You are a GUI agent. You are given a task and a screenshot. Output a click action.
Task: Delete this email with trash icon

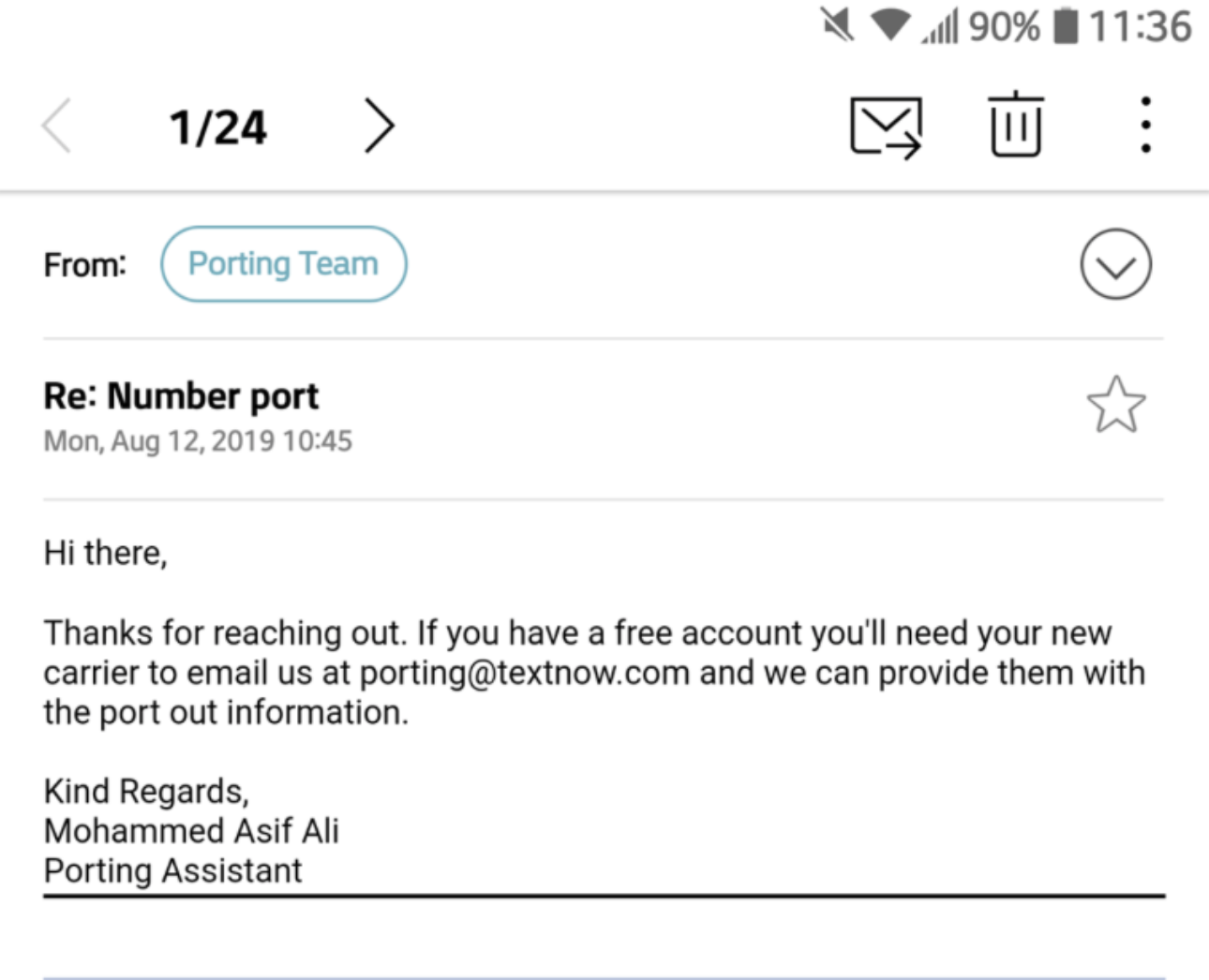pos(1015,125)
